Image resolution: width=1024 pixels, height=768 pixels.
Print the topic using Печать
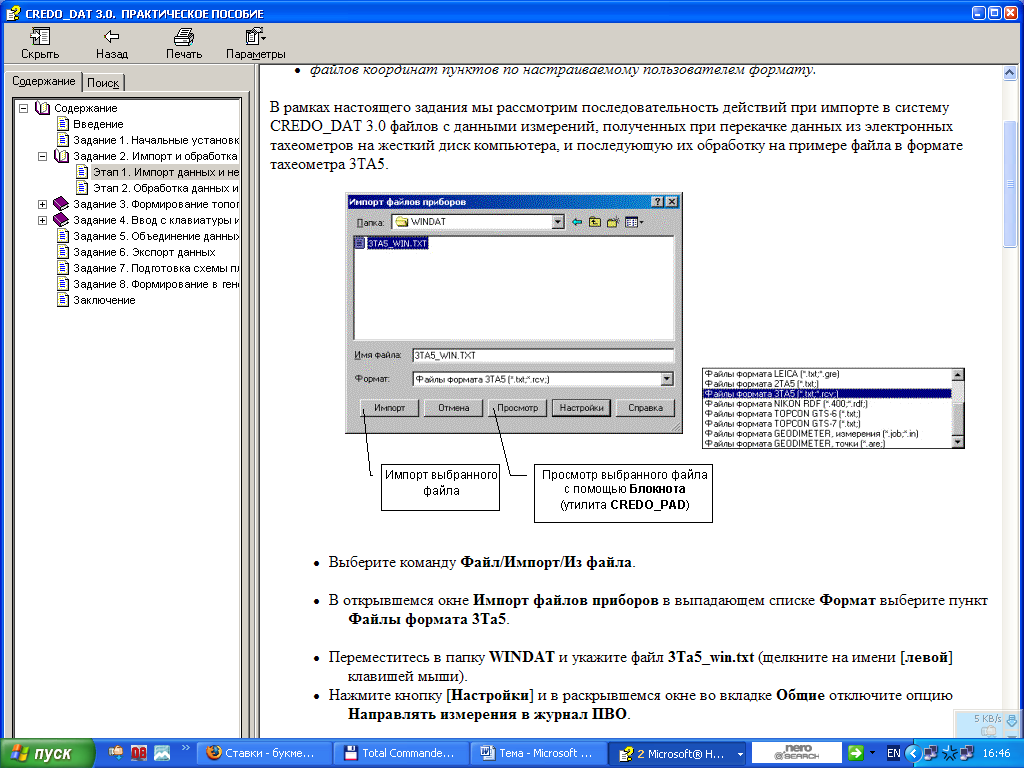184,44
